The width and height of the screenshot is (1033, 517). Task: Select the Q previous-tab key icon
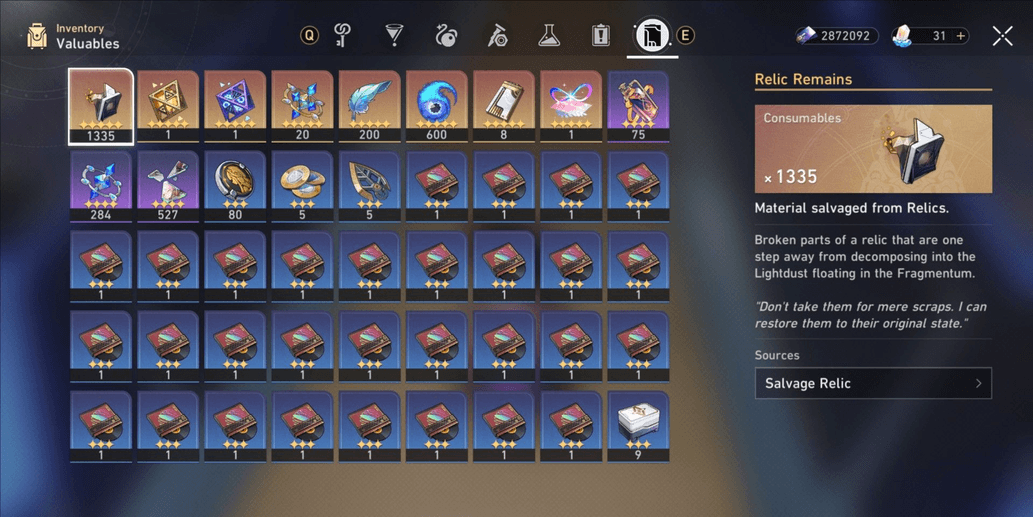pos(309,35)
